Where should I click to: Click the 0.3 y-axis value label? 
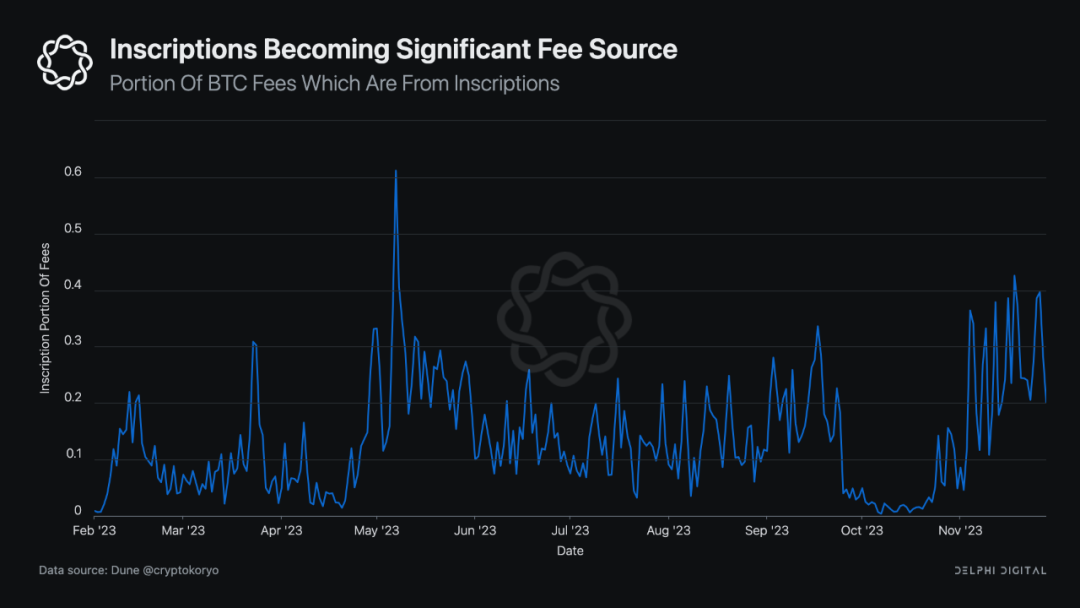click(73, 342)
